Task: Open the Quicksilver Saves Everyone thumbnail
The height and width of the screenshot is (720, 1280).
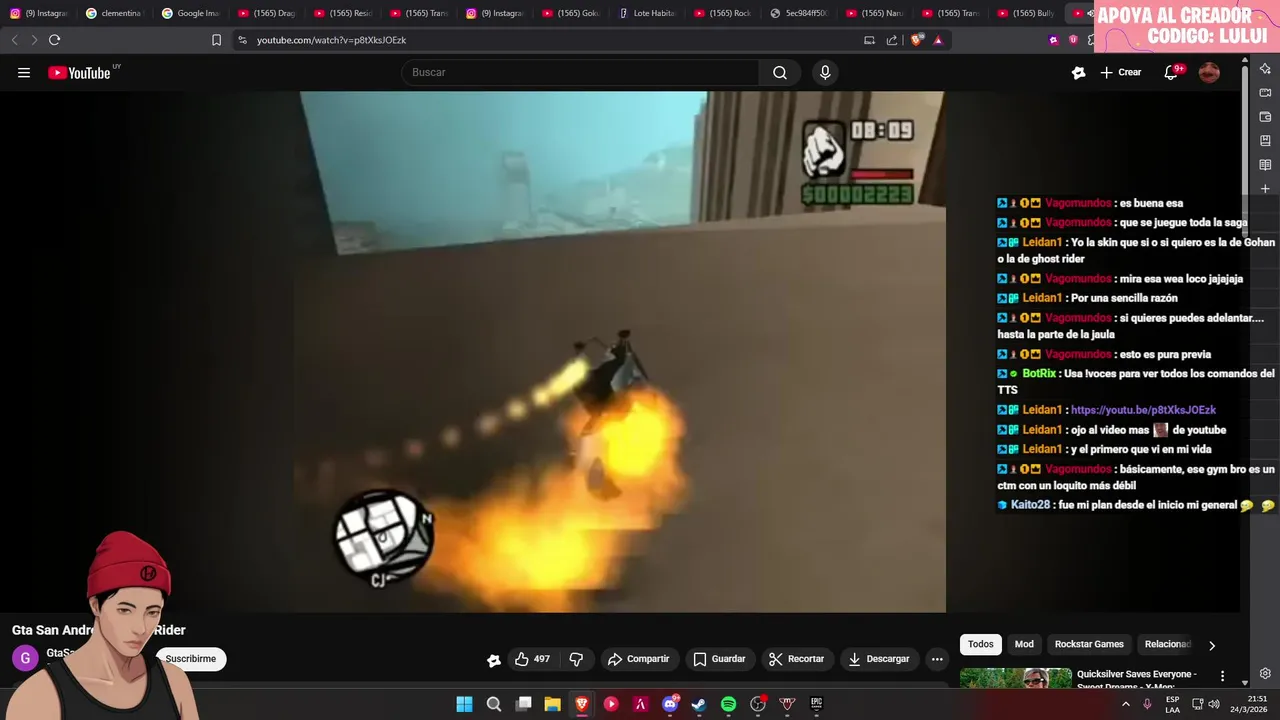Action: point(1015,678)
